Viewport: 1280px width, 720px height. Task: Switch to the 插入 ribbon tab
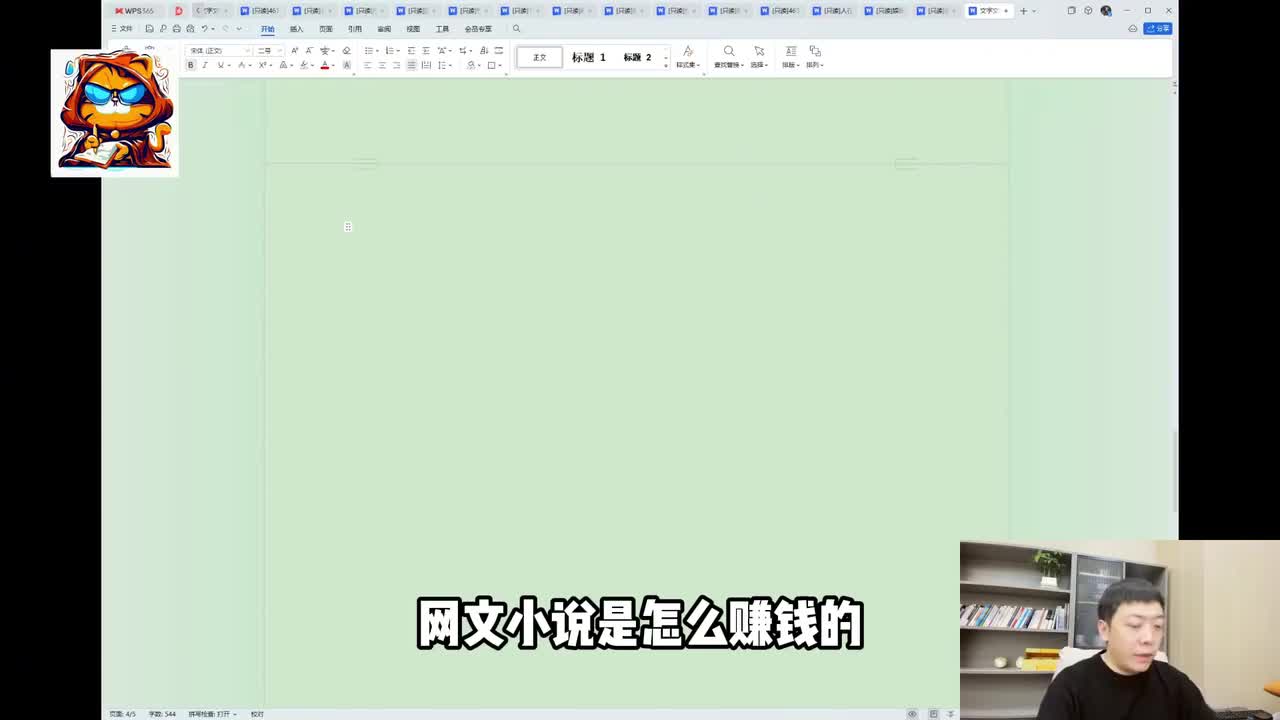click(x=296, y=29)
